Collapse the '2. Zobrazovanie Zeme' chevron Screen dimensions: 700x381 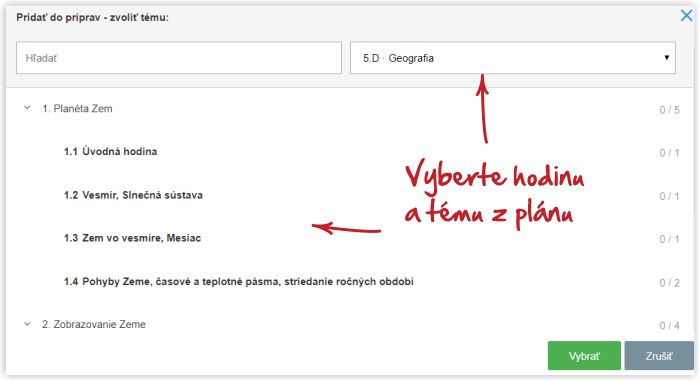(x=27, y=324)
